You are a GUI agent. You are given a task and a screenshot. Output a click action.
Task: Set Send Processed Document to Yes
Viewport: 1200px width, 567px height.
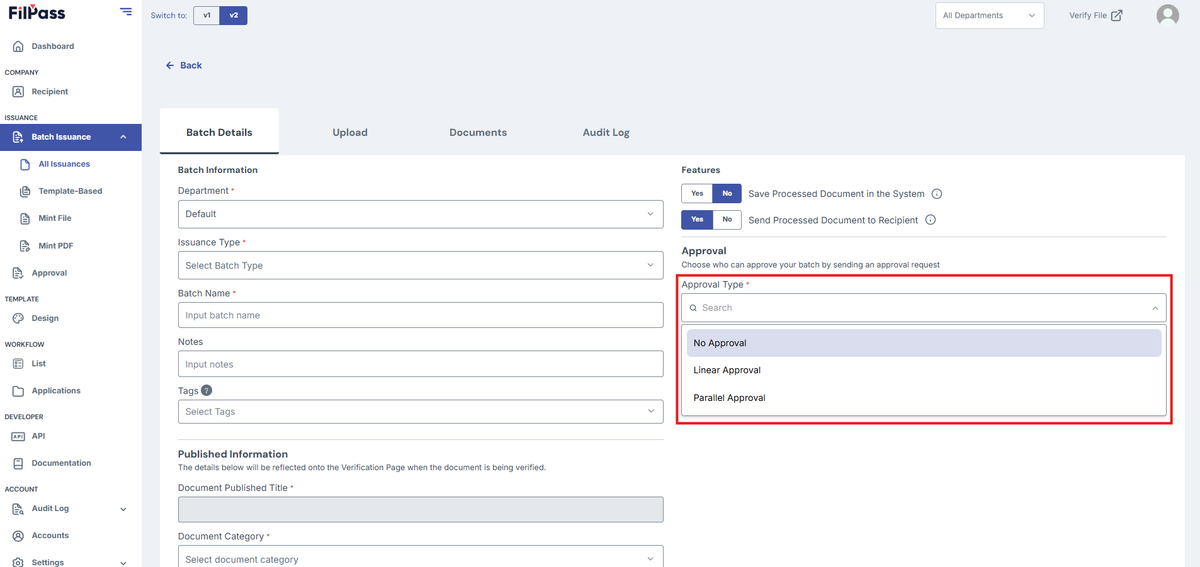[x=697, y=220]
